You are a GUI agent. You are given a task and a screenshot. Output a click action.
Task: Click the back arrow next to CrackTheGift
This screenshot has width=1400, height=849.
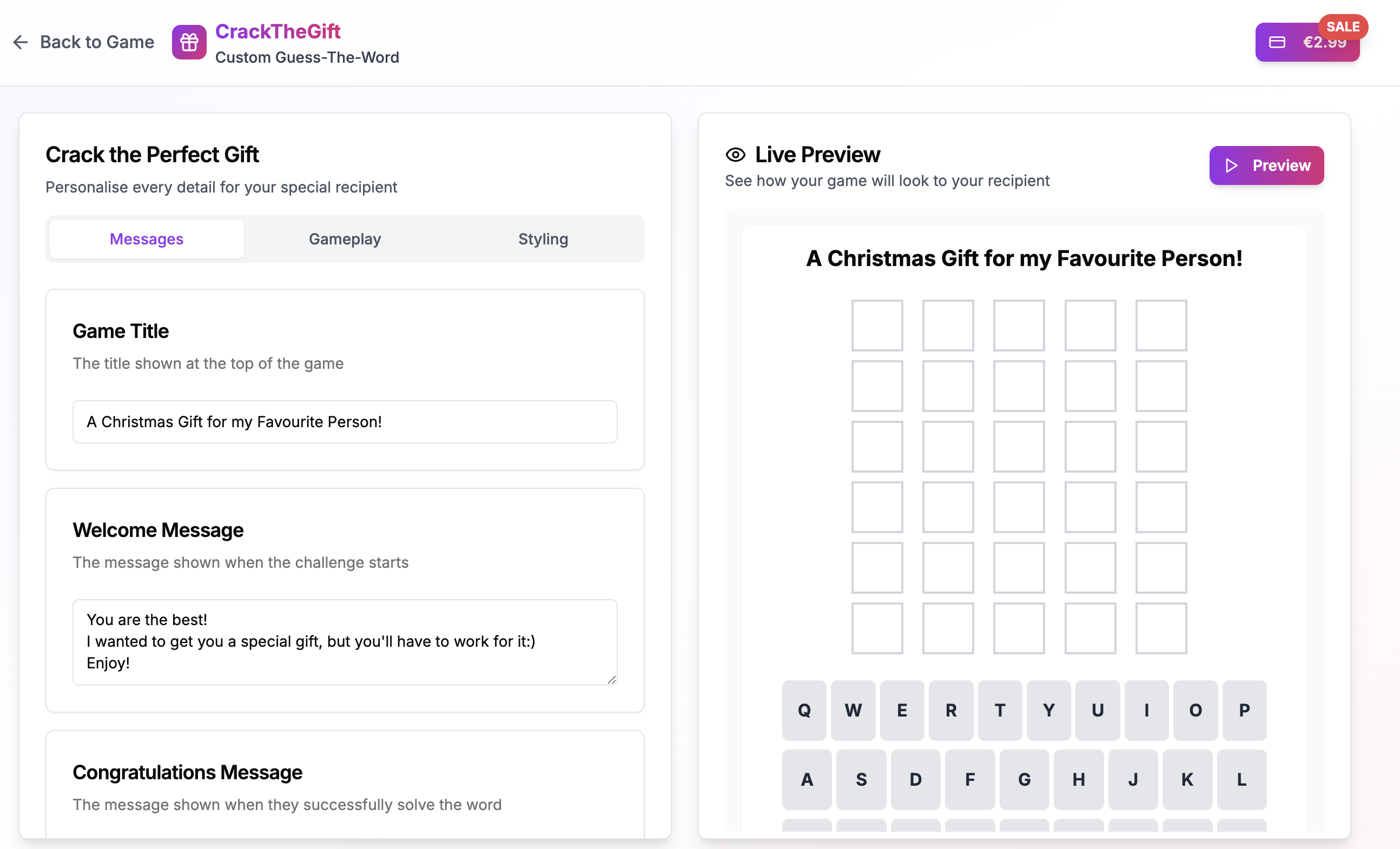point(21,42)
